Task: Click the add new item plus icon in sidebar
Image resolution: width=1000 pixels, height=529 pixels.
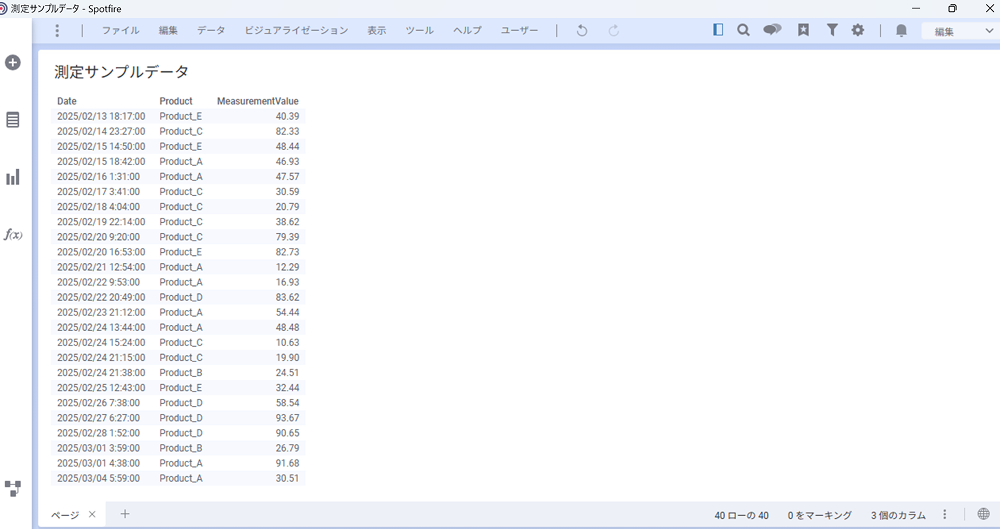Action: [x=13, y=63]
